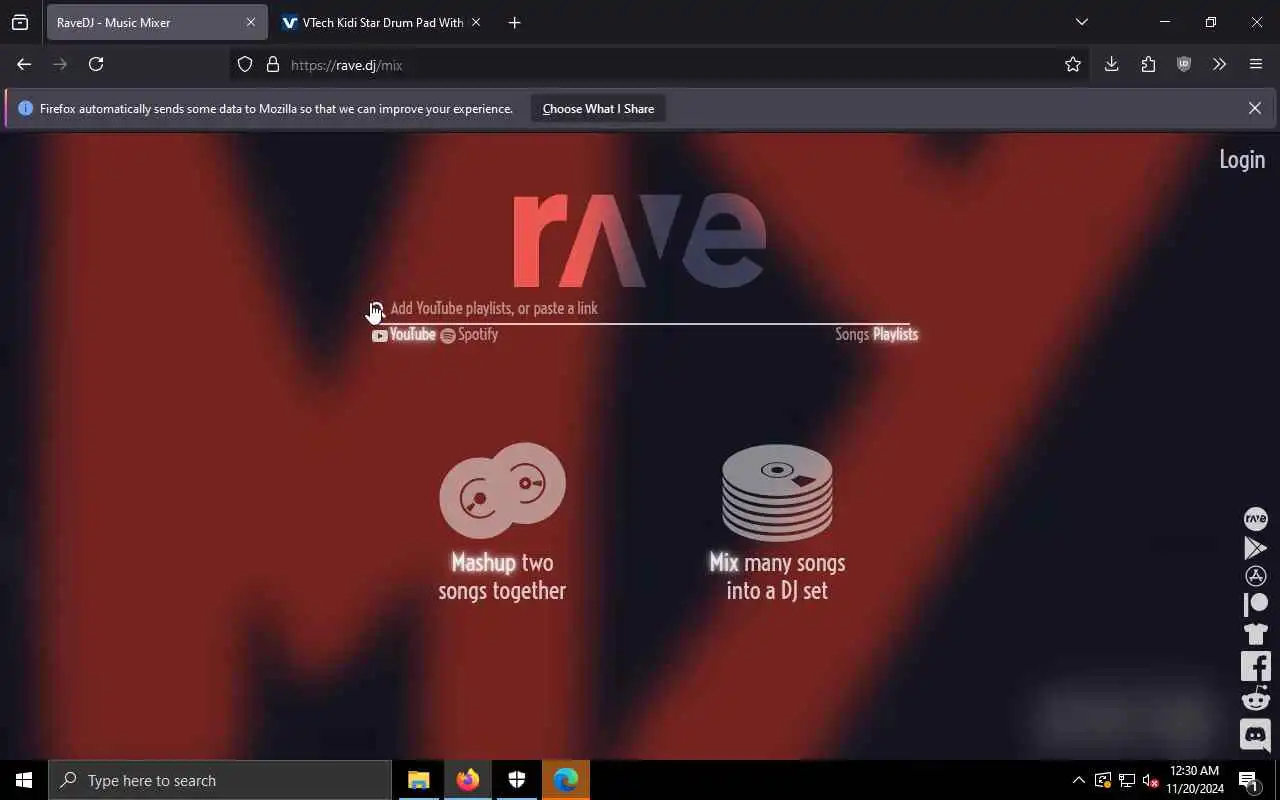Click the large rave logo
Image resolution: width=1280 pixels, height=800 pixels.
click(640, 240)
